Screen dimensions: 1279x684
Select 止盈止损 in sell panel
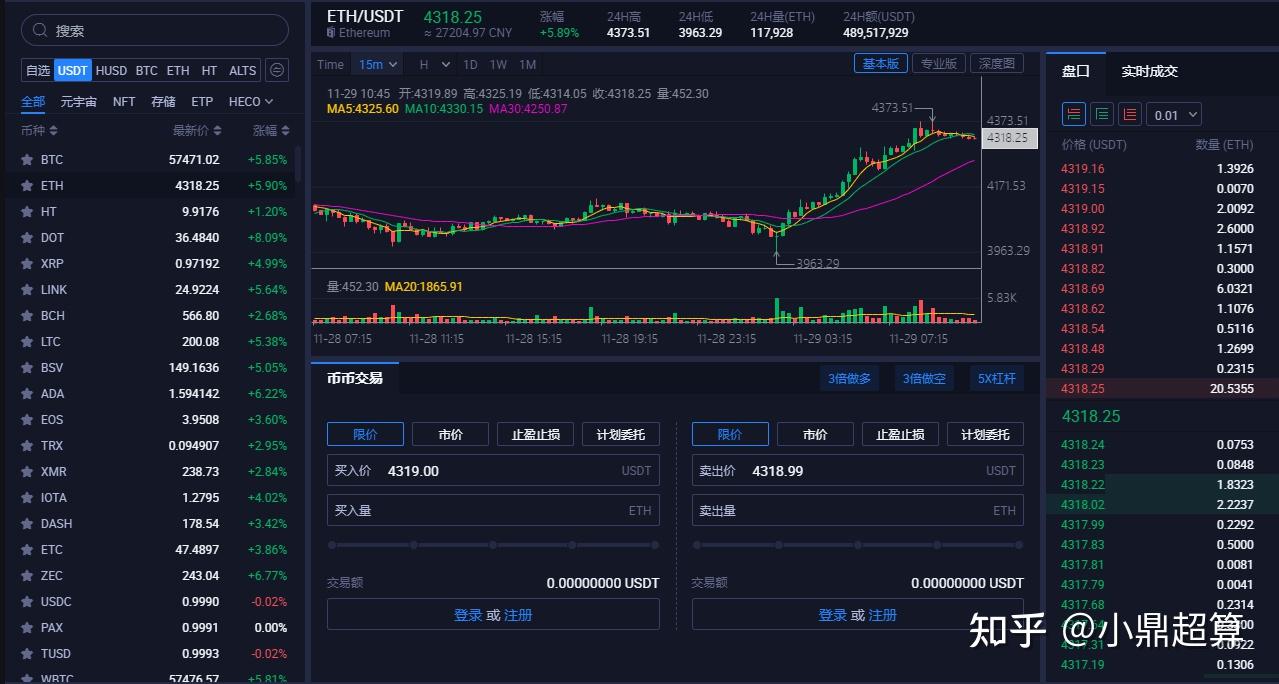tap(900, 434)
